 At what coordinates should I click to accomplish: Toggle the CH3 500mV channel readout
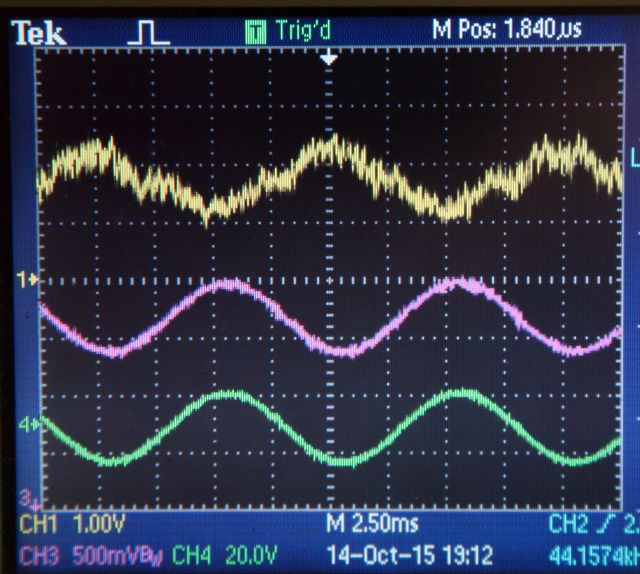click(90, 554)
